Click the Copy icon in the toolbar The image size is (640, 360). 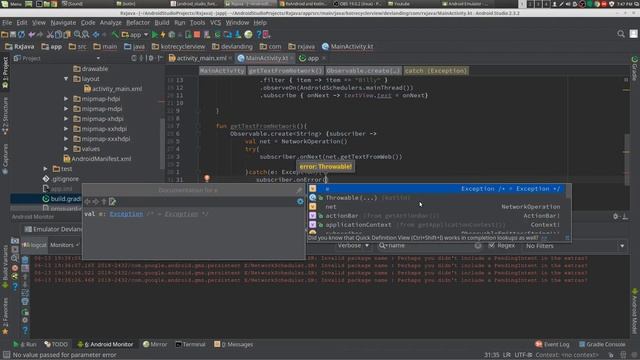coord(58,35)
